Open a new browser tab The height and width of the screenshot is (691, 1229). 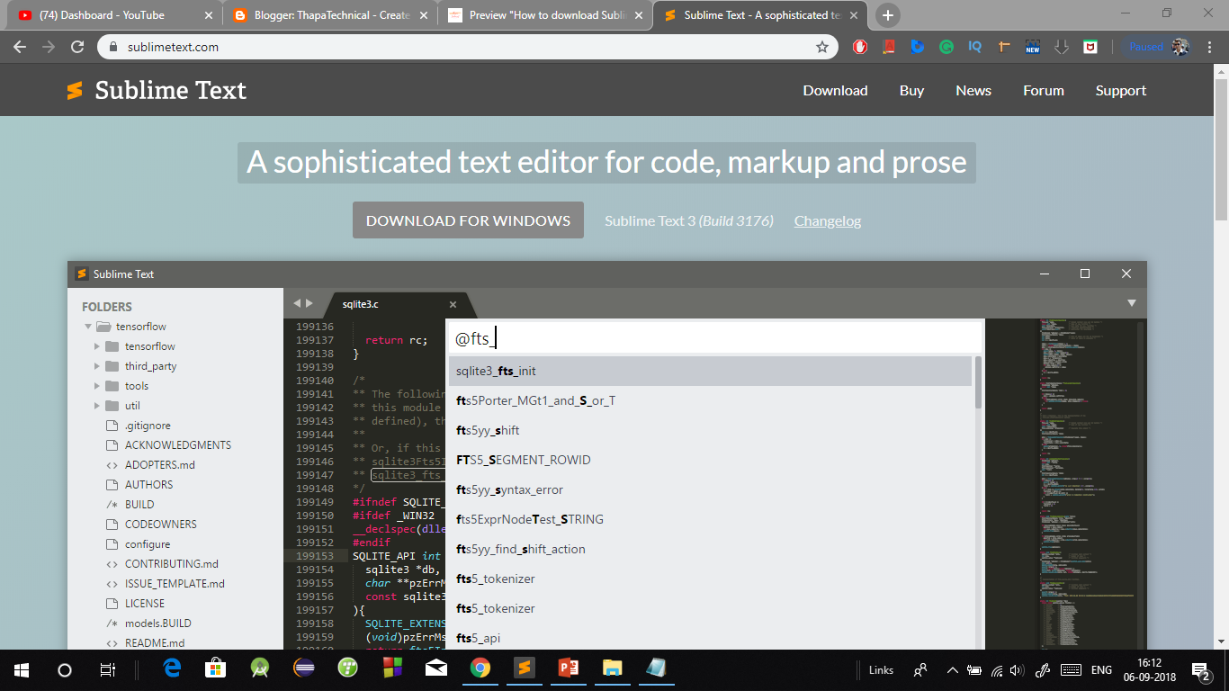coord(887,15)
